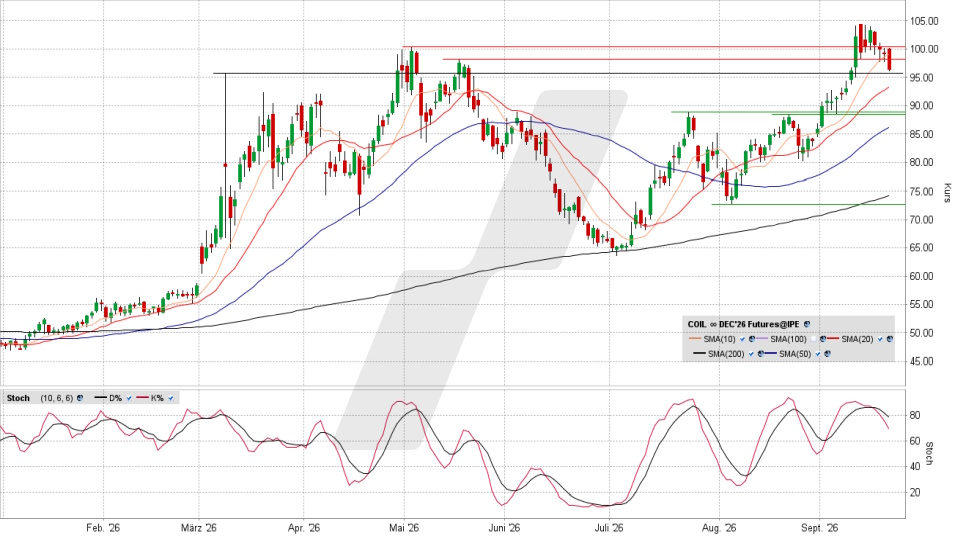The image size is (960, 540).
Task: Uncheck the SMA(20) visibility checkbox
Action: pos(880,339)
